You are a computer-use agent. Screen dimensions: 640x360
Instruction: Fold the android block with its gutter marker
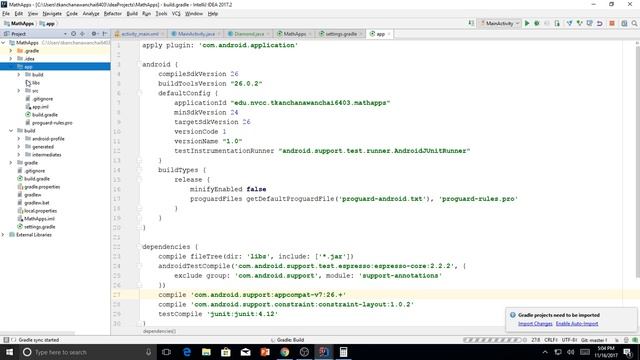[139, 64]
